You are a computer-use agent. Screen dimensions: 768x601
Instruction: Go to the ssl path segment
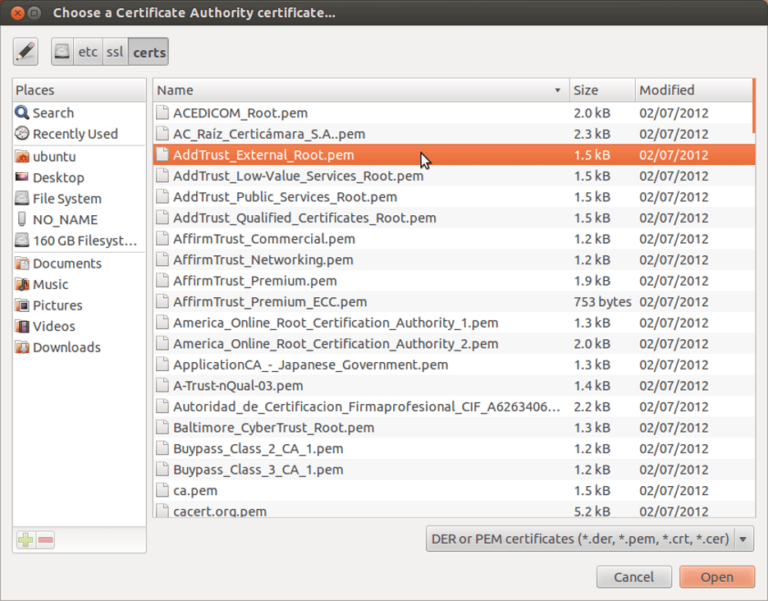[x=116, y=51]
